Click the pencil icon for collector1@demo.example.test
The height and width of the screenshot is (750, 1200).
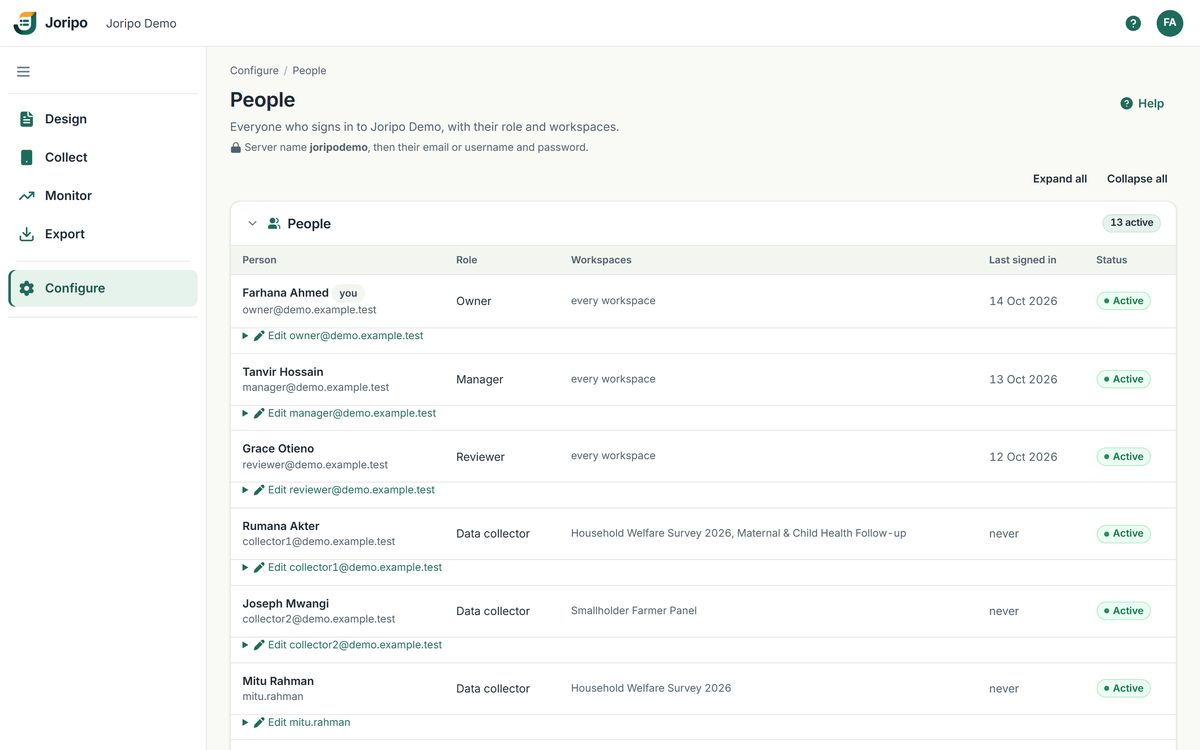(259, 567)
